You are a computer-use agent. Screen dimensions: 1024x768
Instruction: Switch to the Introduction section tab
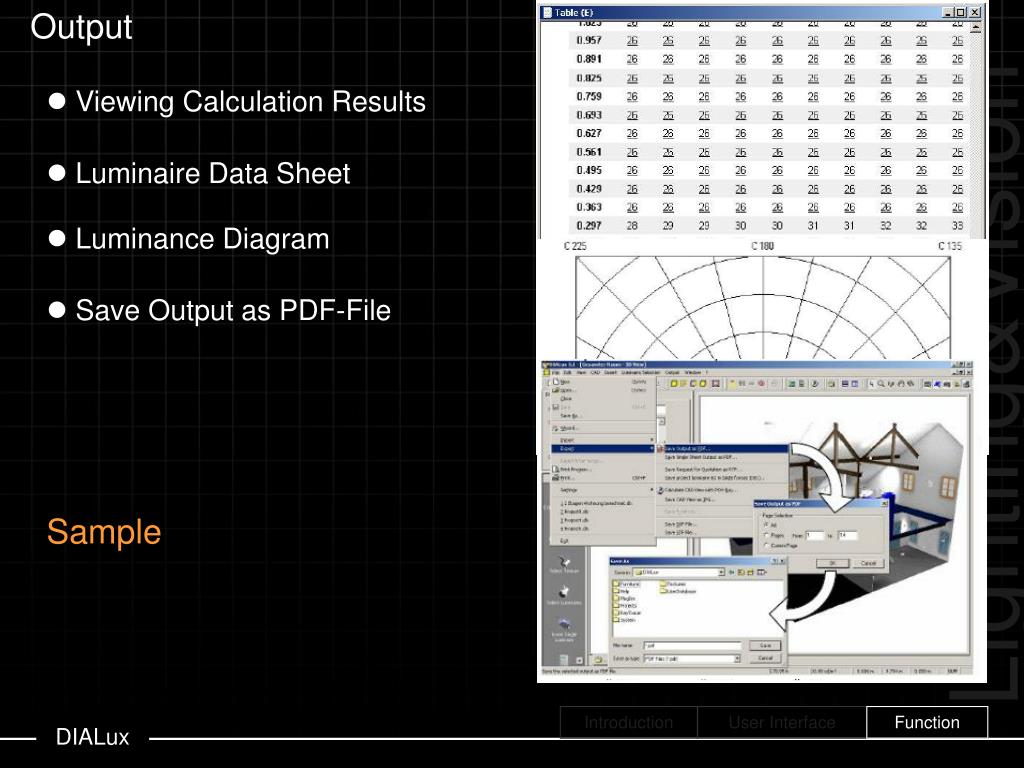point(628,722)
